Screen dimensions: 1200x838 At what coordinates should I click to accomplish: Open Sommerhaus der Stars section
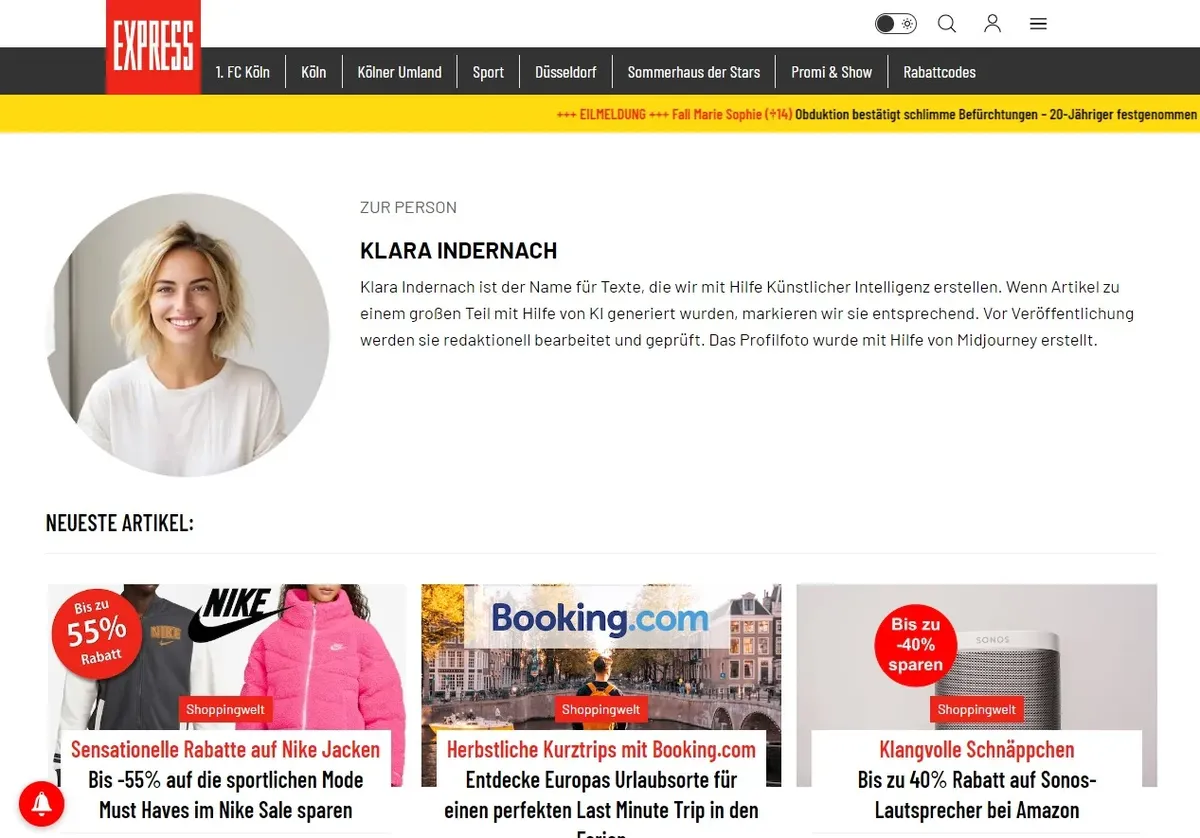694,72
